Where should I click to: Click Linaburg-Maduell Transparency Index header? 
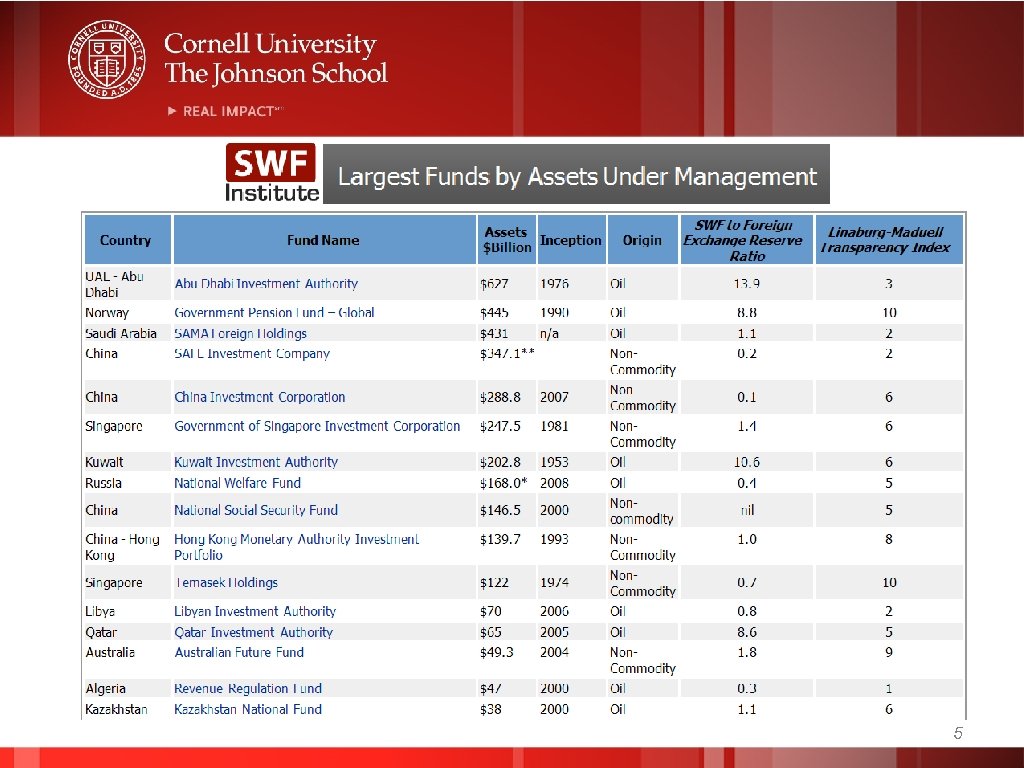(889, 240)
